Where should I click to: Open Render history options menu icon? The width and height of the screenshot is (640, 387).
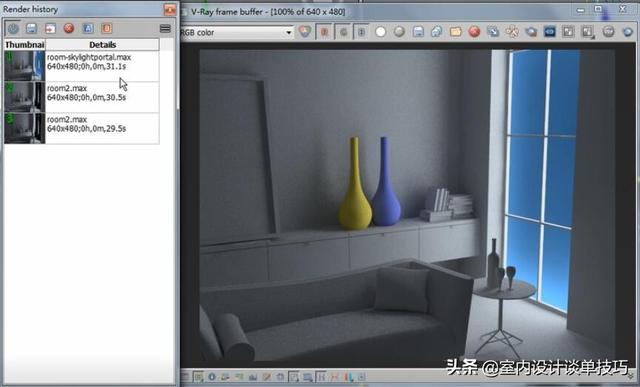[165, 28]
